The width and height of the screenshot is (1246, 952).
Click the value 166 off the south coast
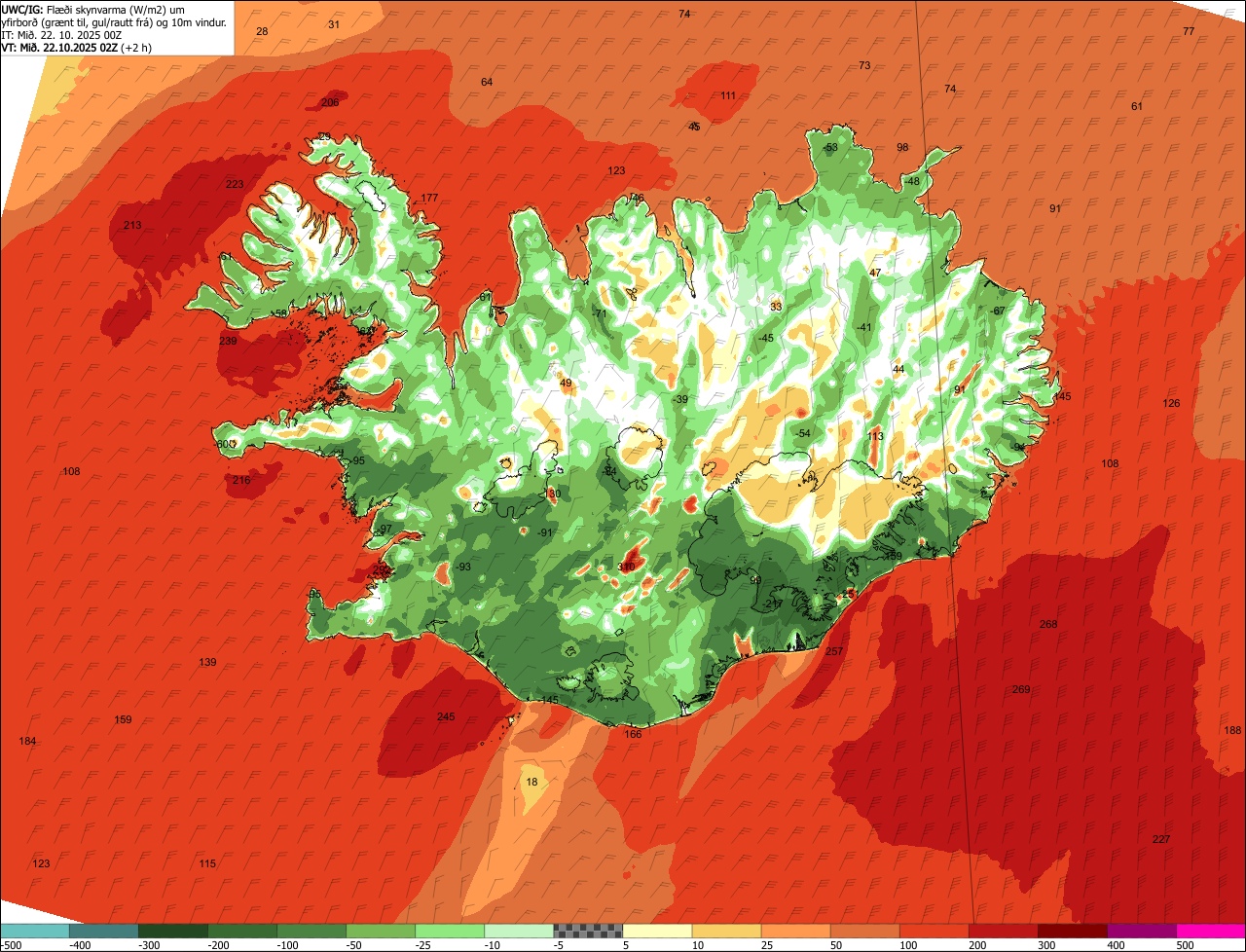tap(634, 734)
